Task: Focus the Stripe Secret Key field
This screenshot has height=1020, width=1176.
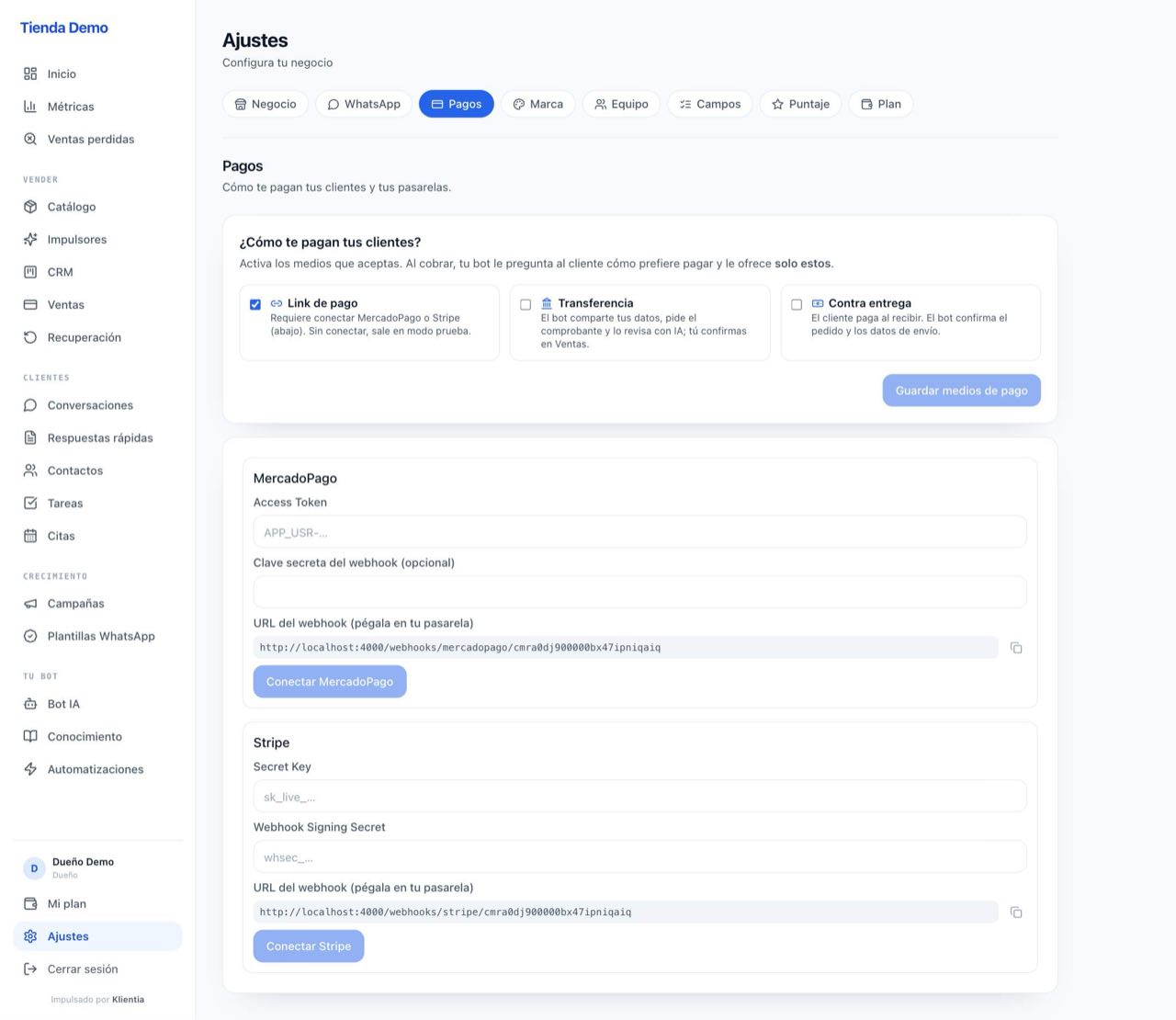Action: click(x=639, y=797)
